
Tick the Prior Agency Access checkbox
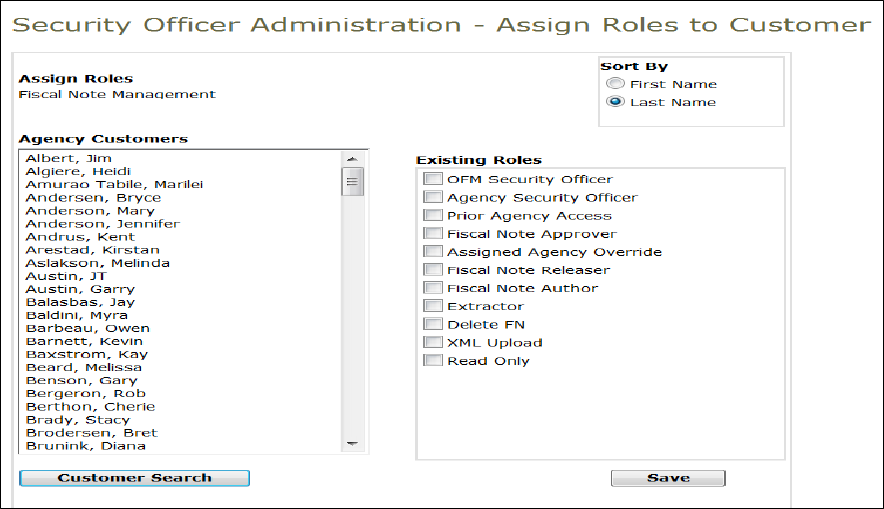[433, 215]
